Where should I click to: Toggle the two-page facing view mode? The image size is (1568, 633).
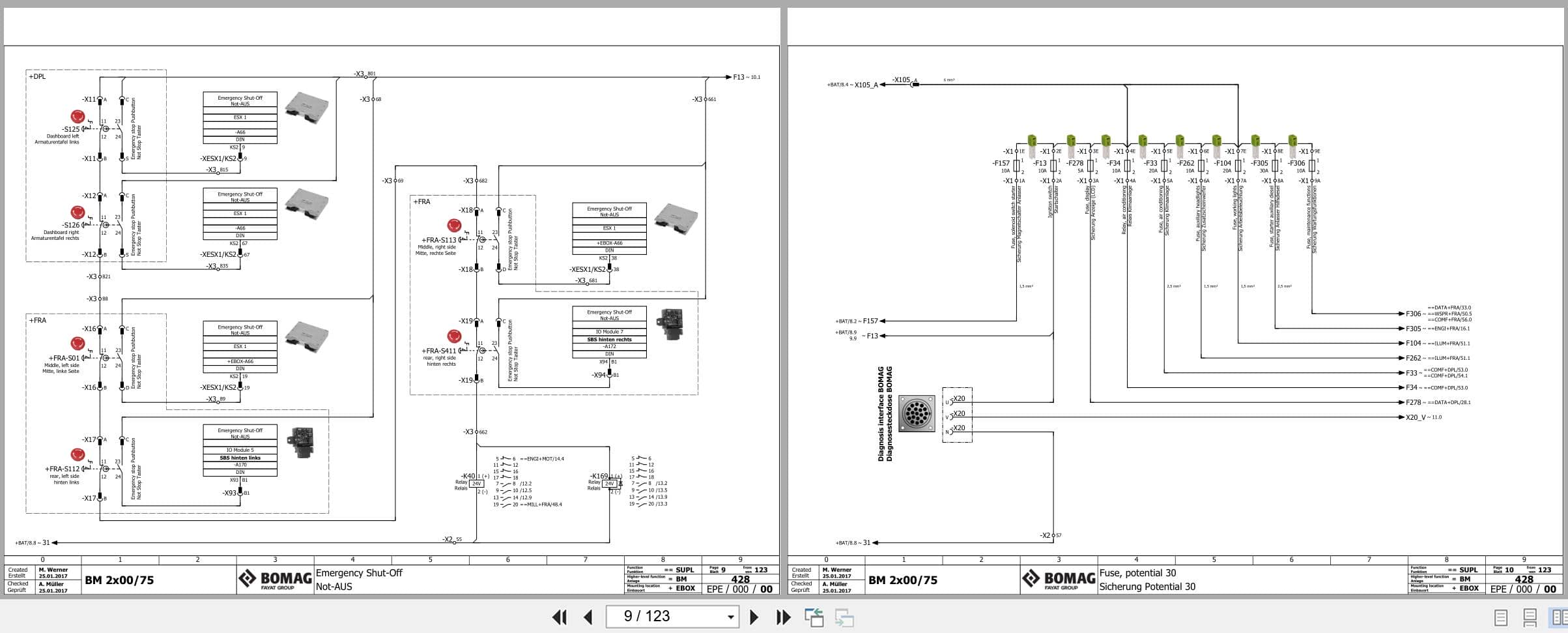(1557, 616)
